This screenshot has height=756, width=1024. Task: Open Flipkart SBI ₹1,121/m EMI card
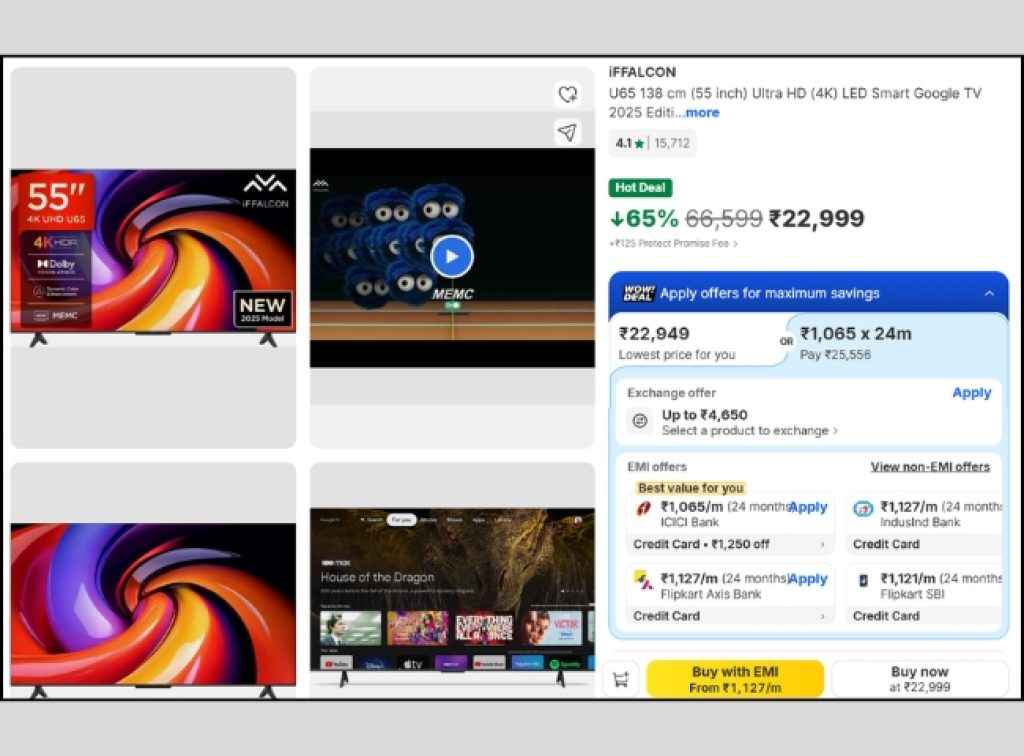pyautogui.click(x=925, y=597)
